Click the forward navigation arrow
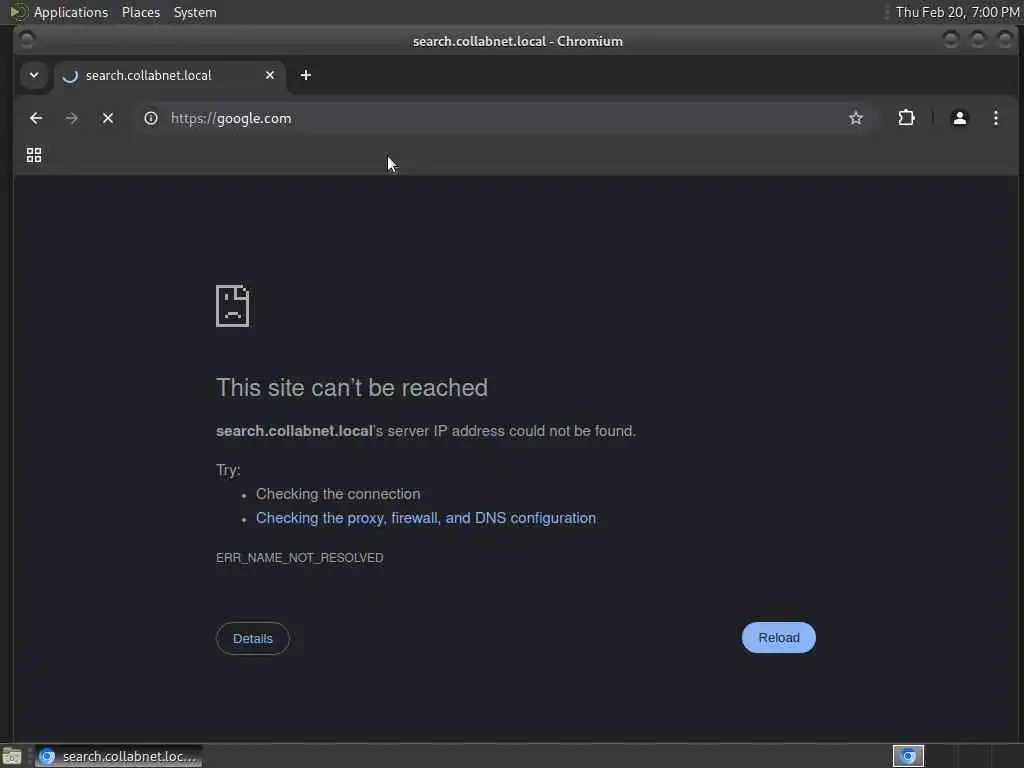 pos(72,118)
